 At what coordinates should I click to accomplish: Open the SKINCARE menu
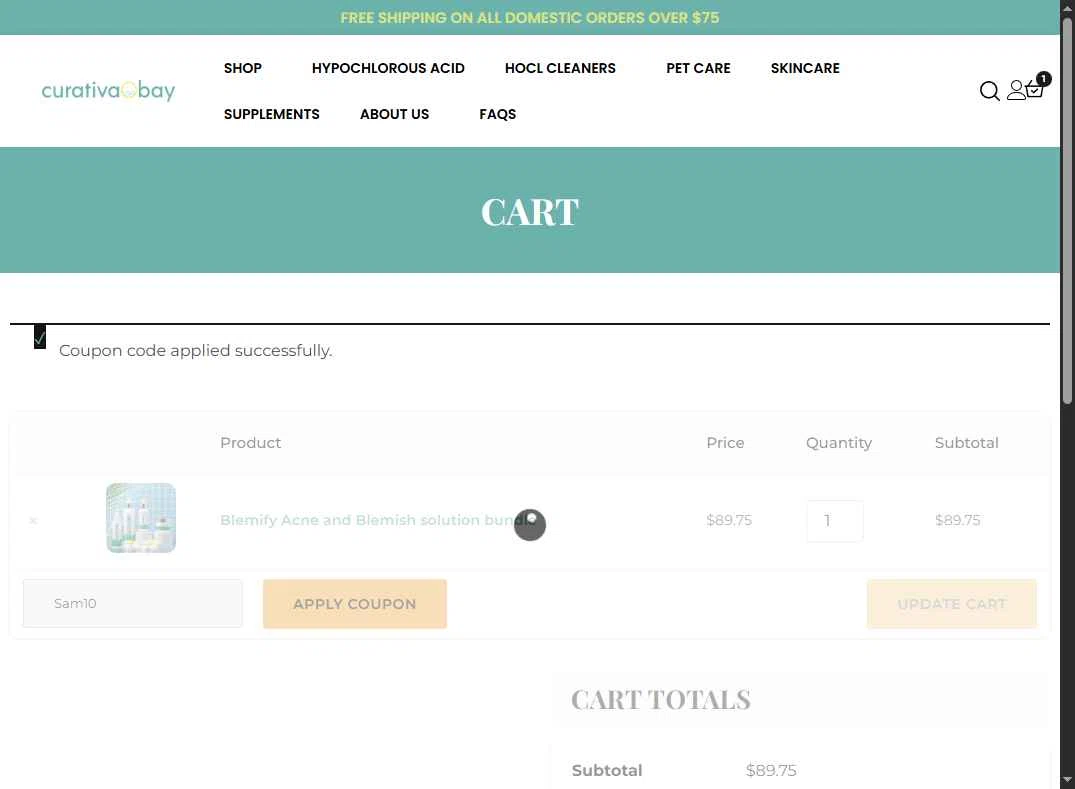805,68
